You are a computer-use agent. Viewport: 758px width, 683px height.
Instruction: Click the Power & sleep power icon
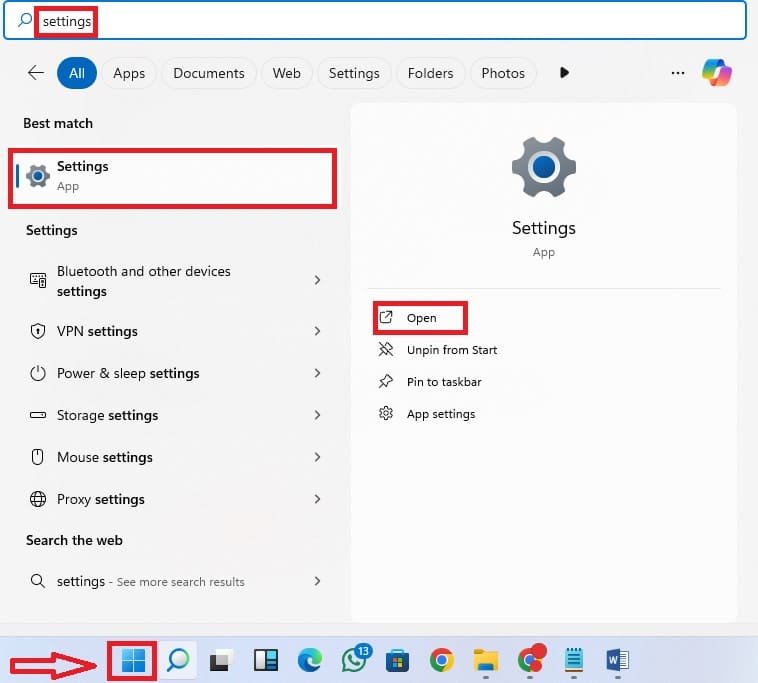(x=38, y=373)
